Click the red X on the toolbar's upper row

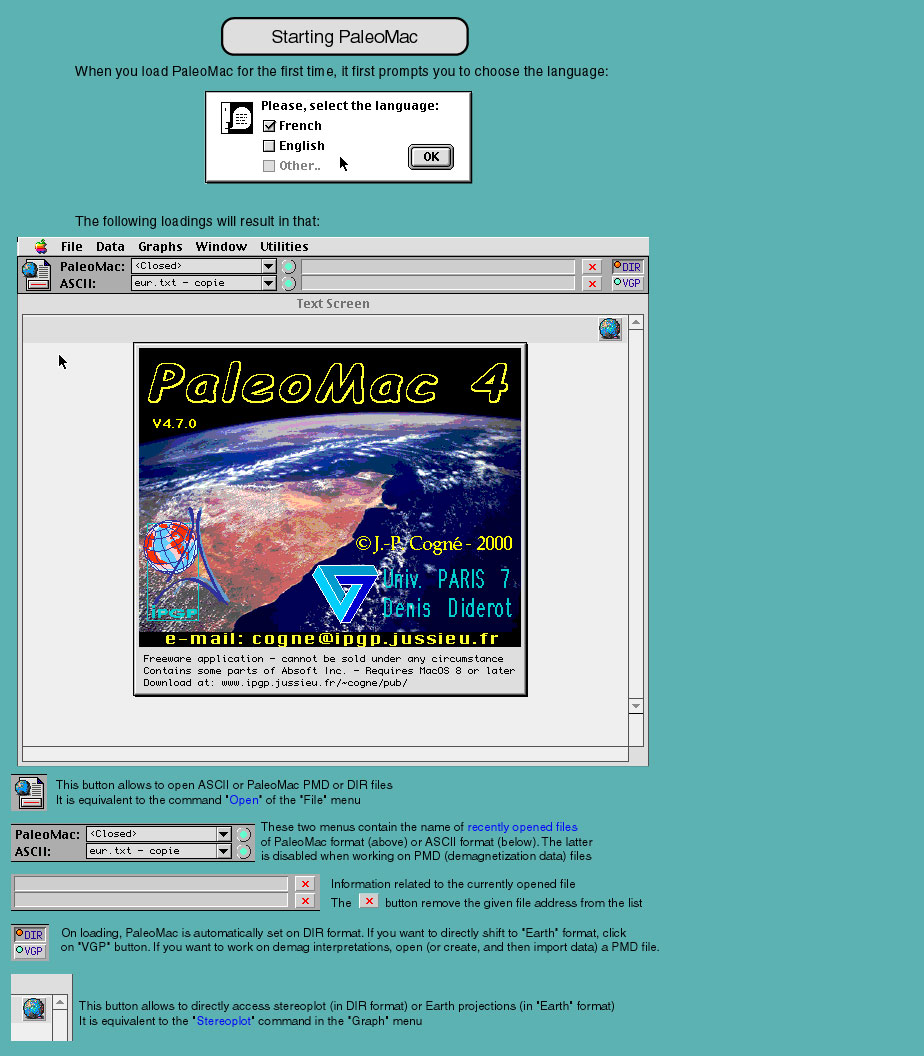pyautogui.click(x=592, y=267)
